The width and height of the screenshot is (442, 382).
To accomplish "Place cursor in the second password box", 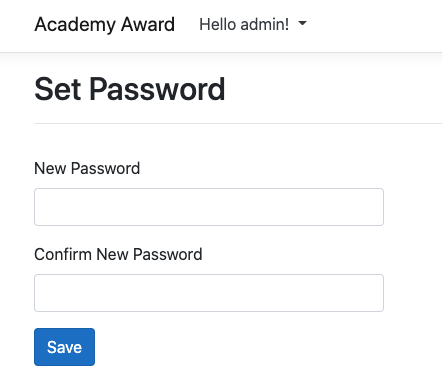I will [x=209, y=293].
